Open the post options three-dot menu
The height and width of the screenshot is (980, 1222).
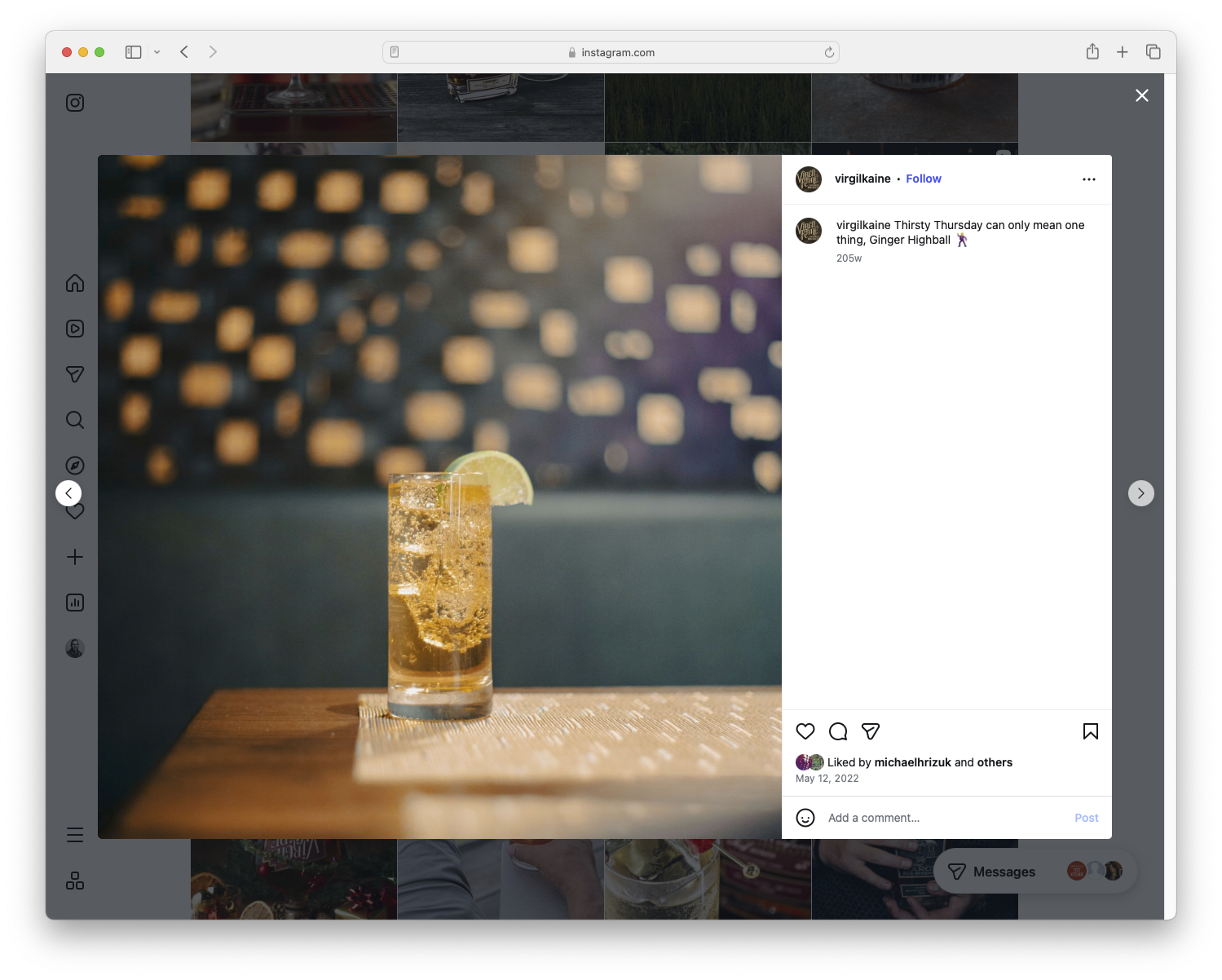(1089, 179)
